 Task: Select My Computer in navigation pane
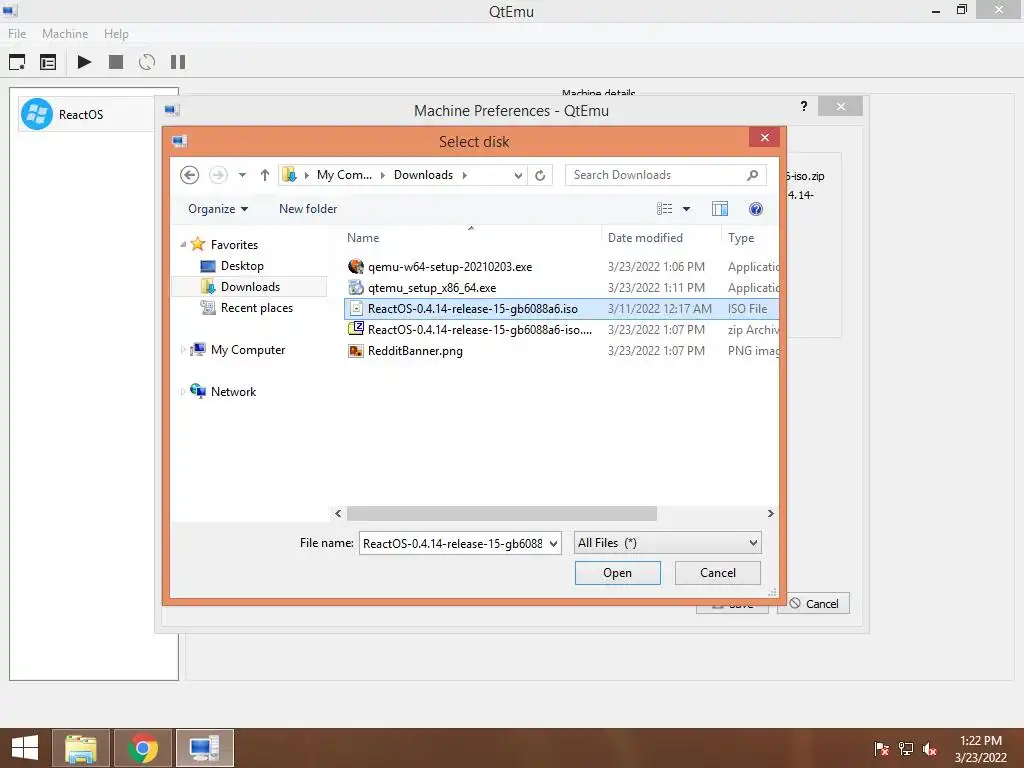pos(248,350)
